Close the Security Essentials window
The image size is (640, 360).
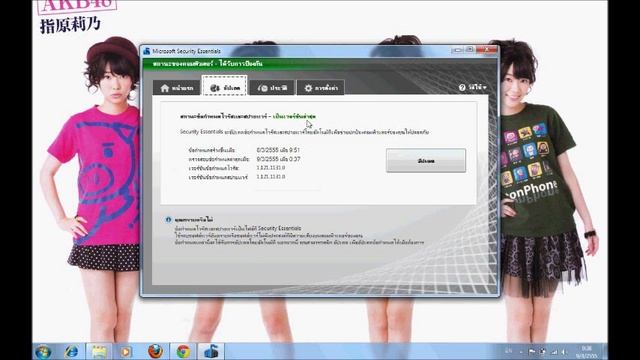[x=487, y=50]
